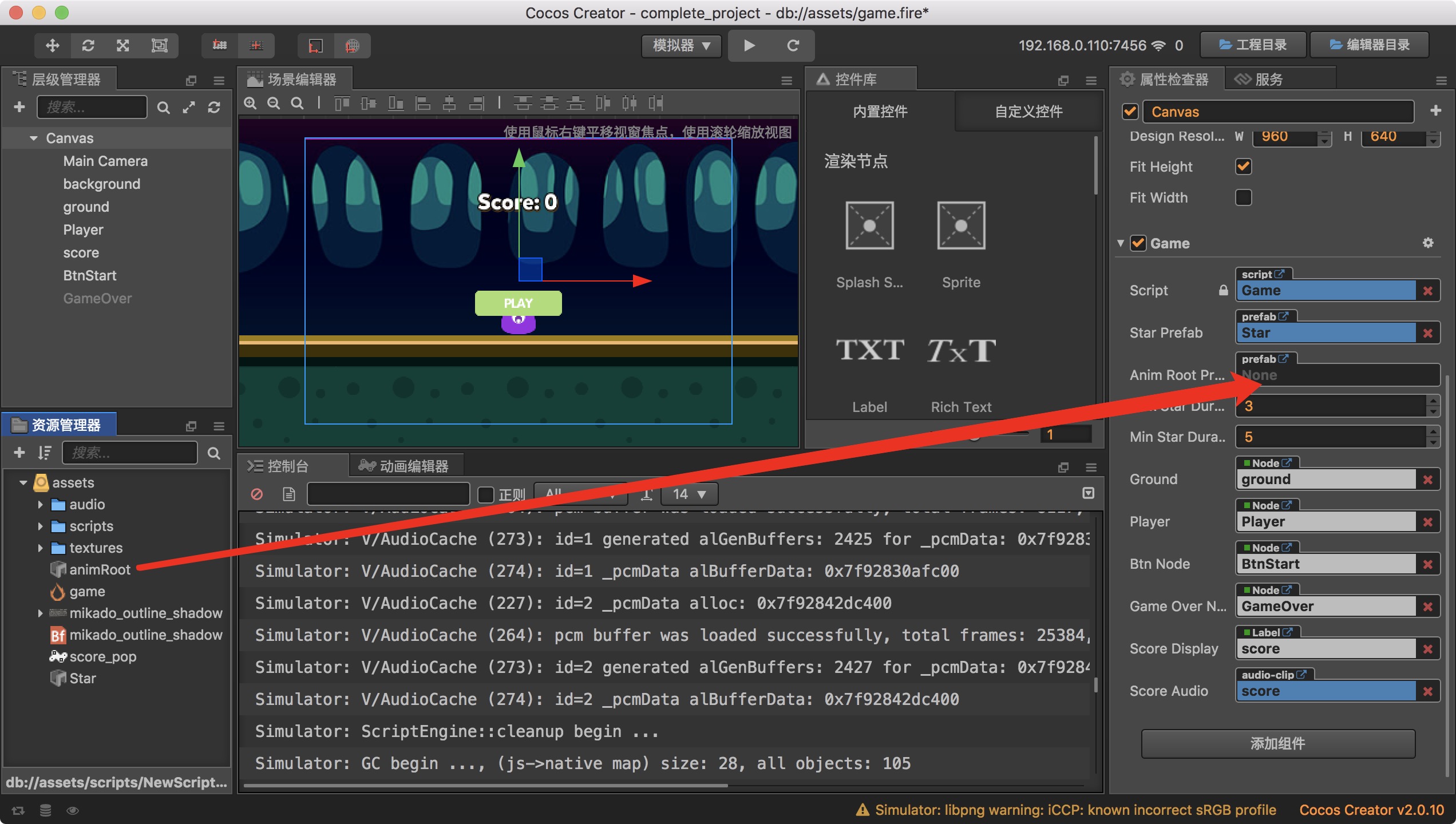Viewport: 1456px width, 824px height.
Task: Toggle the regex checkbox in console
Action: tap(486, 494)
